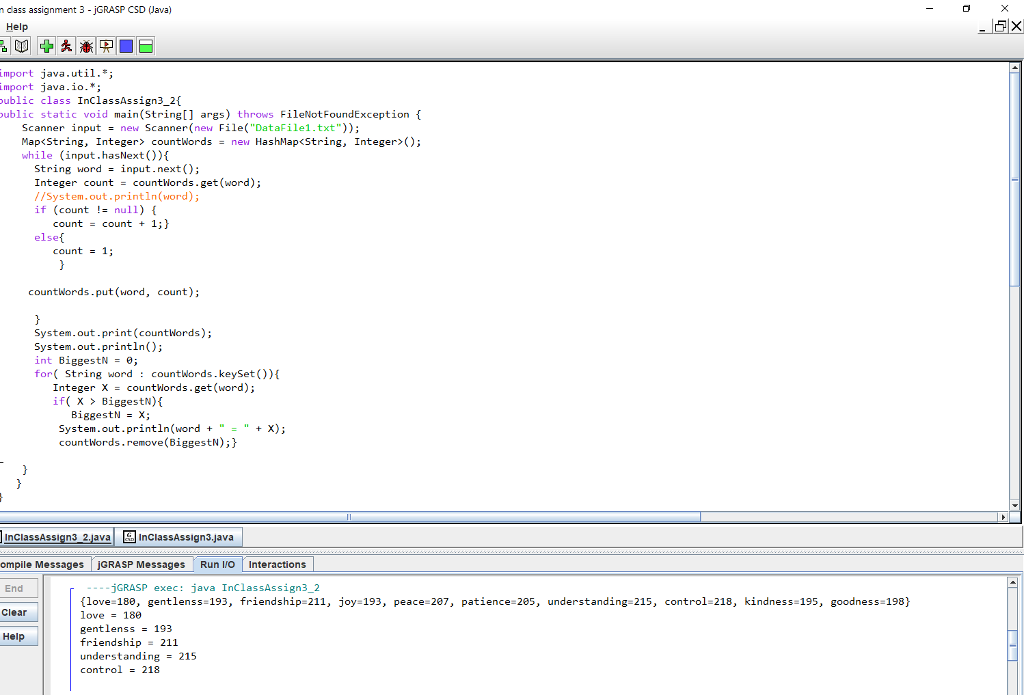Image resolution: width=1024 pixels, height=695 pixels.
Task: Minimize the jGRASP application window
Action: (x=930, y=8)
